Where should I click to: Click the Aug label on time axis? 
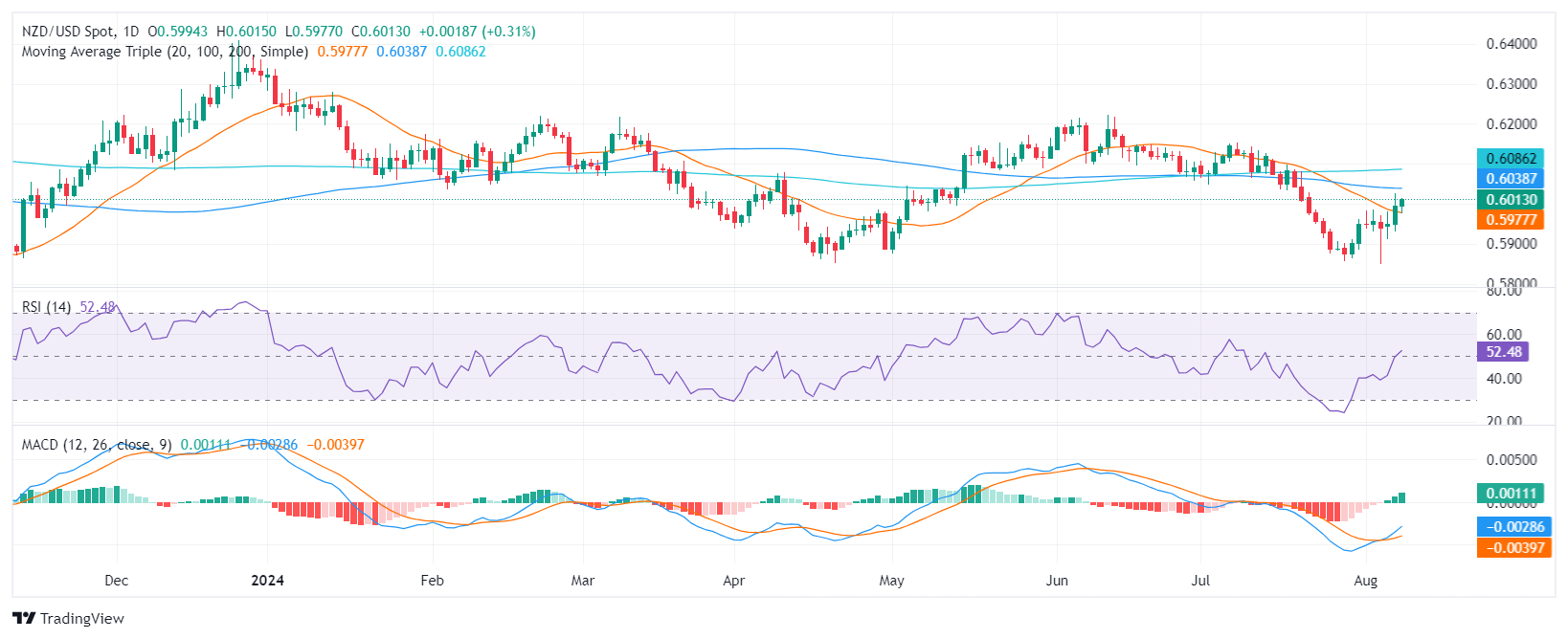pyautogui.click(x=1366, y=581)
